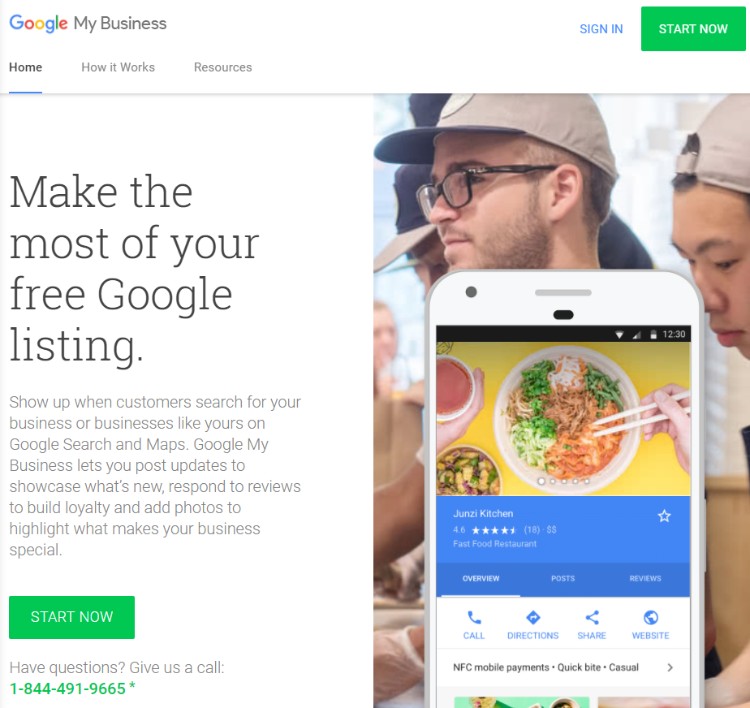Click the Google My Business logo
This screenshot has height=708, width=750.
[x=88, y=23]
